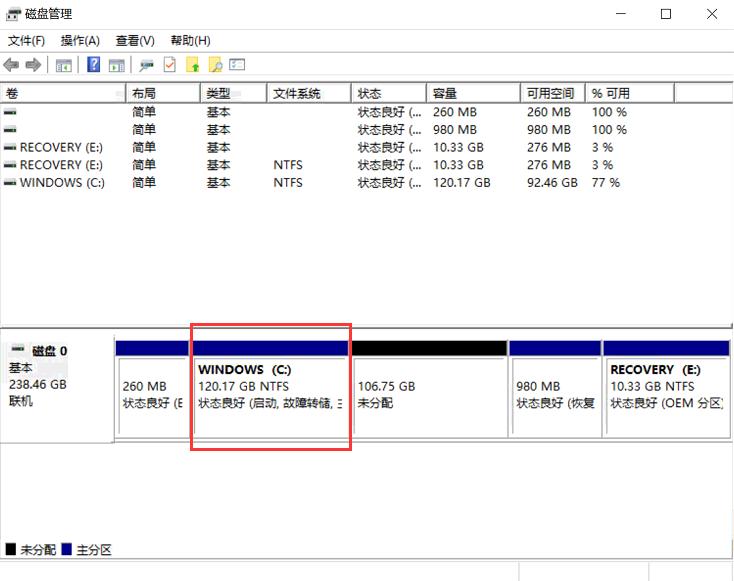The height and width of the screenshot is (581, 734).
Task: Select the 980 MB volume row icon
Action: (10, 130)
